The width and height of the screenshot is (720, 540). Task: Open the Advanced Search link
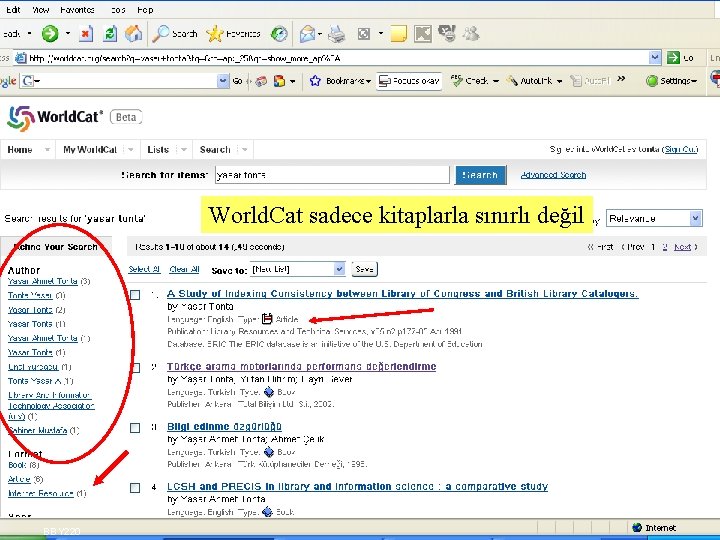click(x=553, y=175)
